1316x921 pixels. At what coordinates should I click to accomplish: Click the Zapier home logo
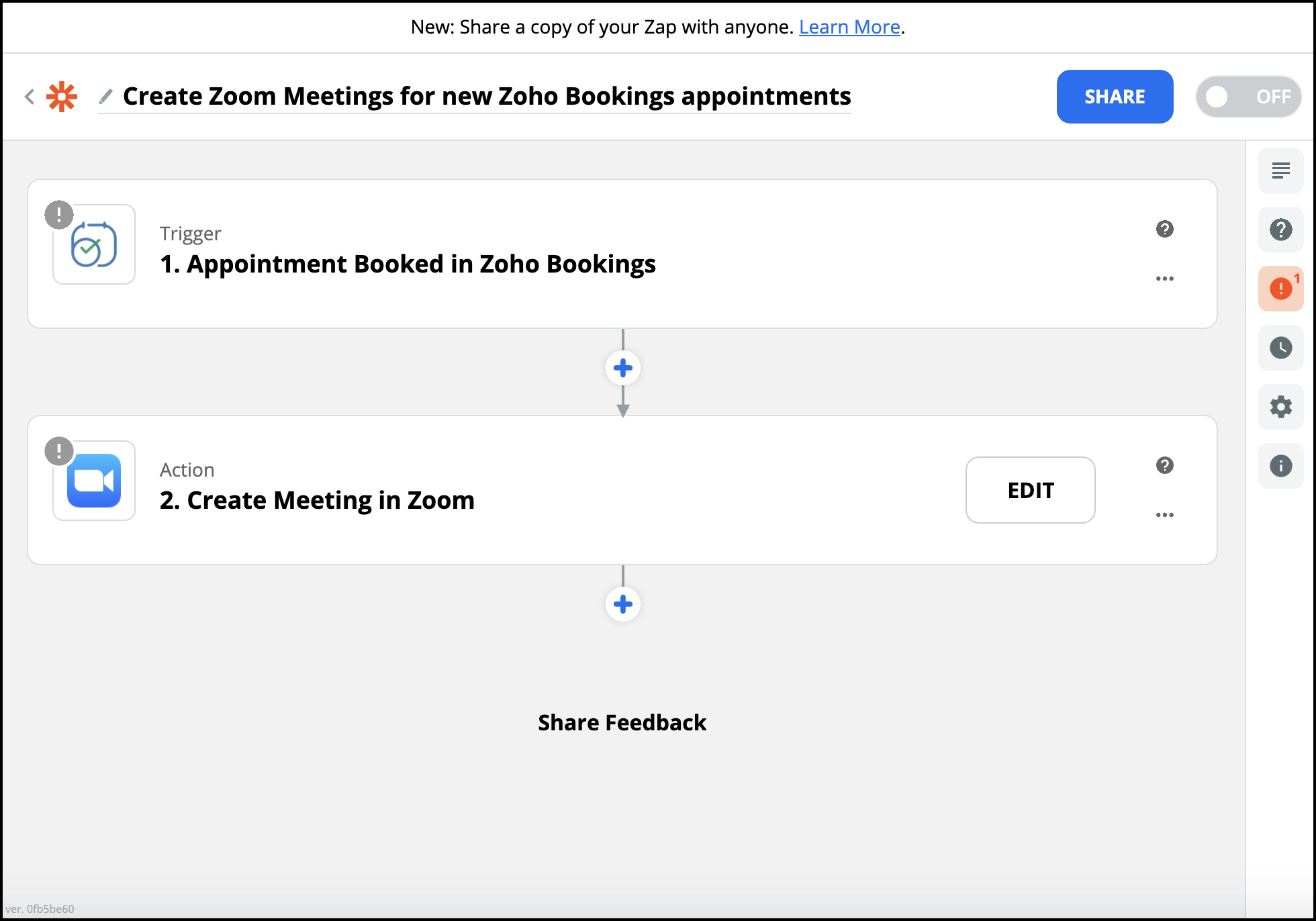[x=62, y=97]
